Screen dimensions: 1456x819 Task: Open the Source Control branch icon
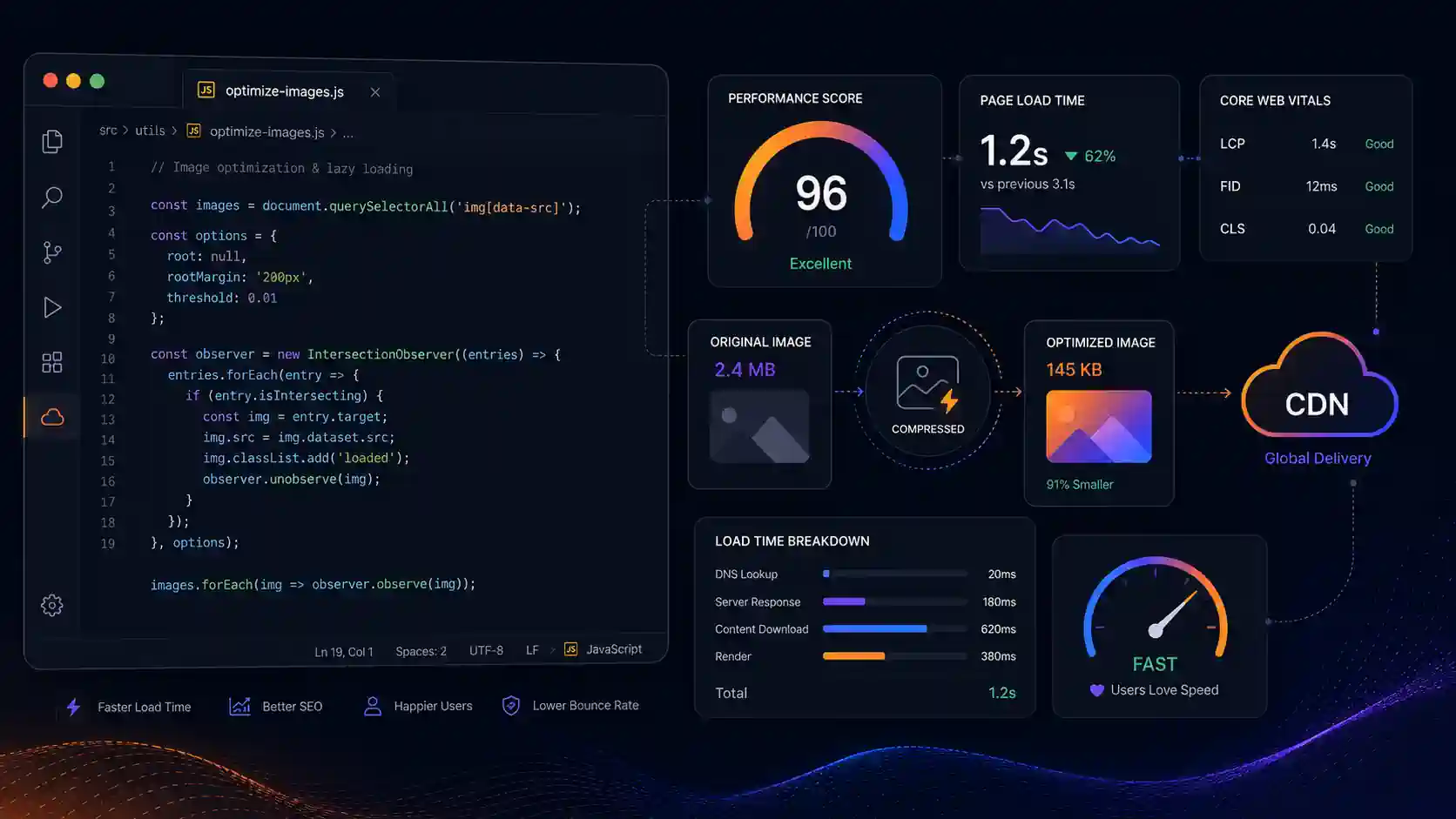pos(52,252)
